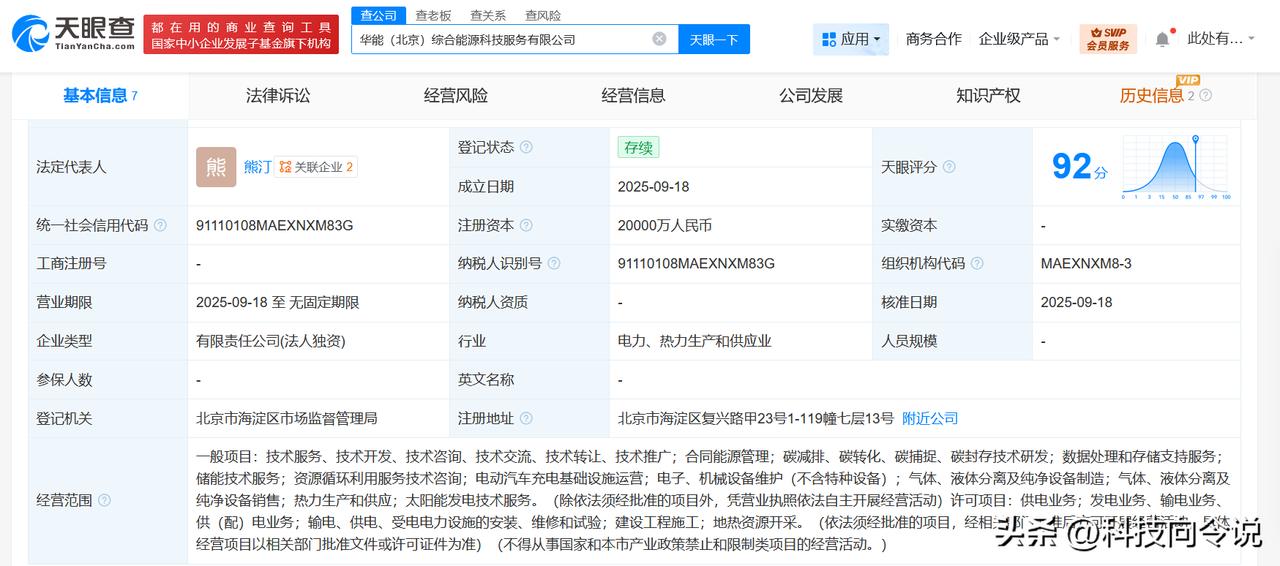Viewport: 1280px width, 566px height.
Task: Open the 应用 dropdown menu
Action: tap(853, 39)
